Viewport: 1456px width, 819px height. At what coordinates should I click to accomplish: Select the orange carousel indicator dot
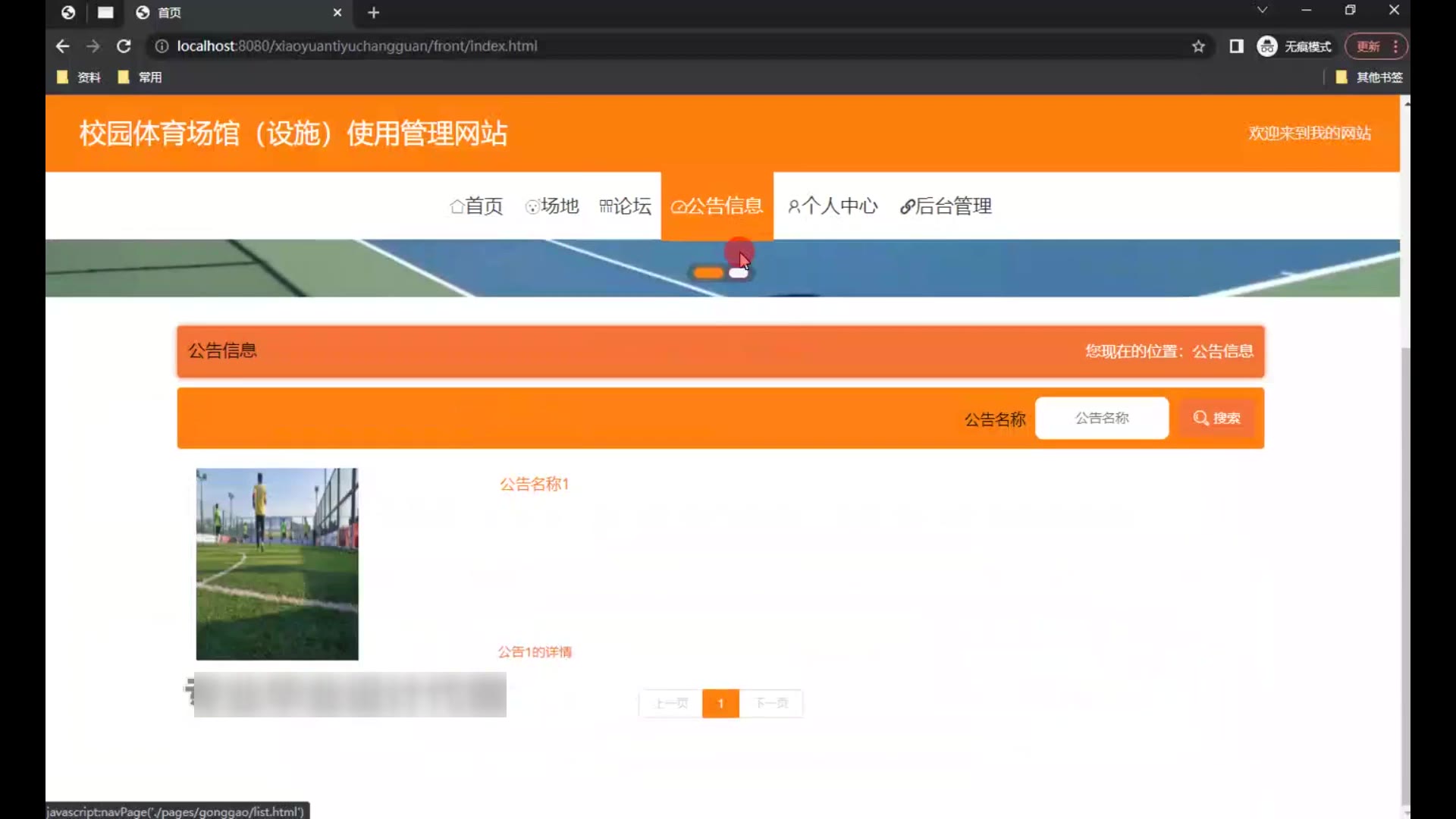708,273
